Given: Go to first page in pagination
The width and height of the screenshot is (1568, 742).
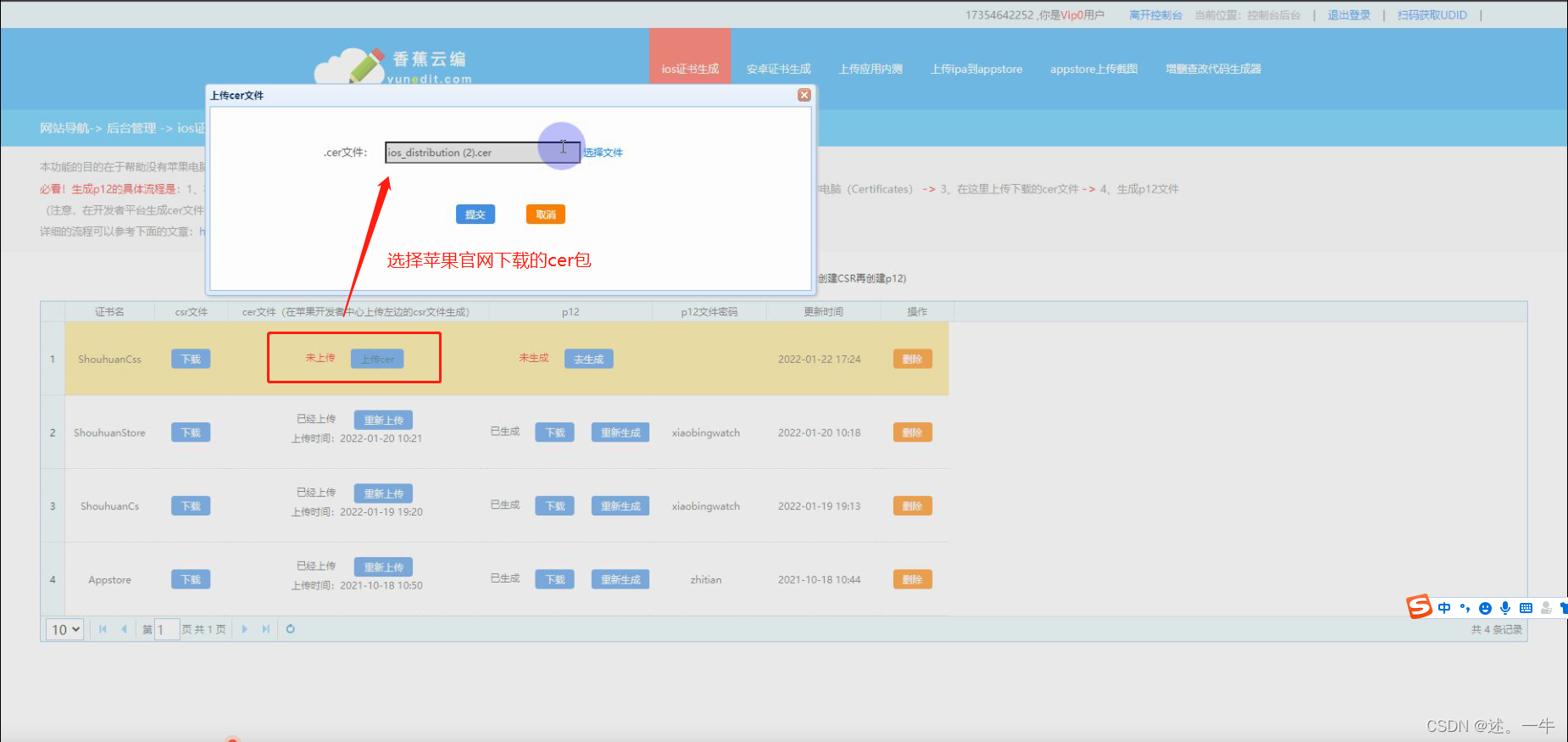Looking at the screenshot, I should coord(103,629).
